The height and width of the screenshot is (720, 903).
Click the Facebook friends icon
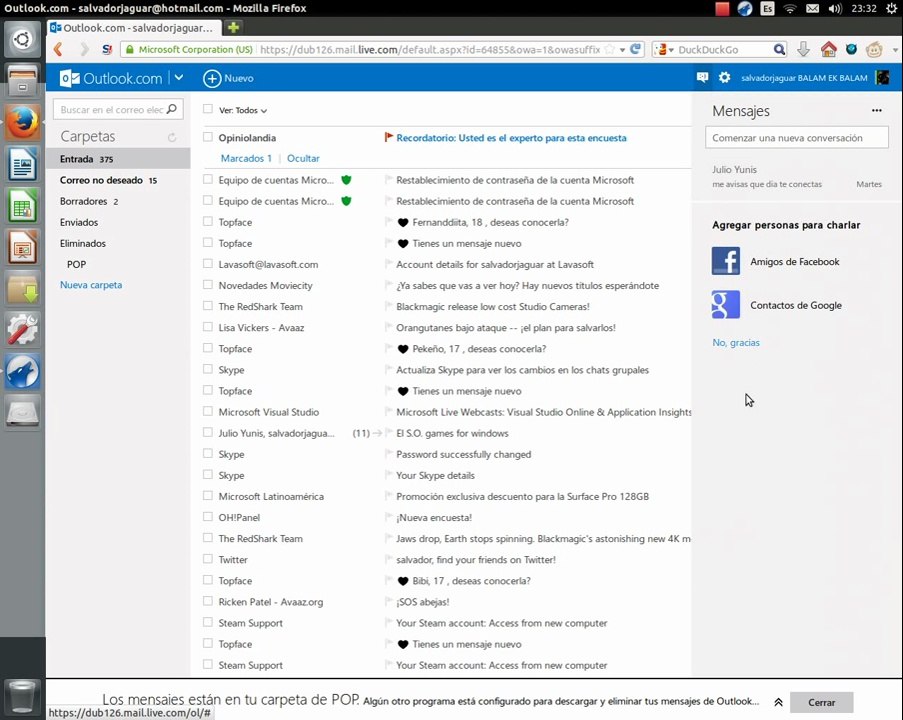[726, 261]
